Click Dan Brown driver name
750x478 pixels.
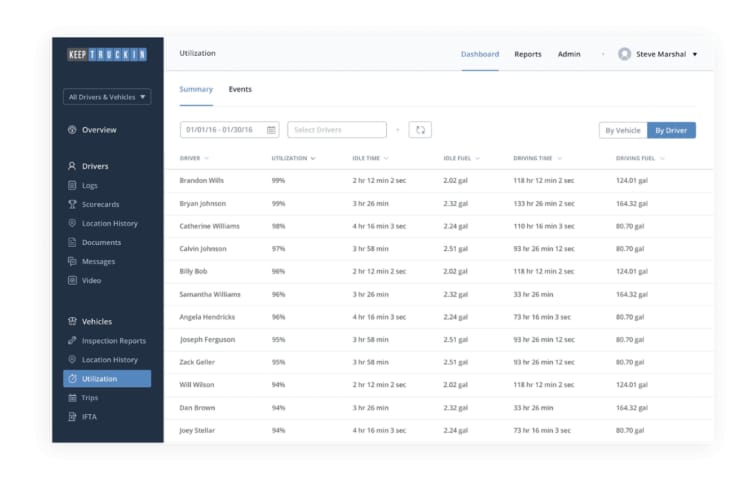pyautogui.click(x=197, y=408)
